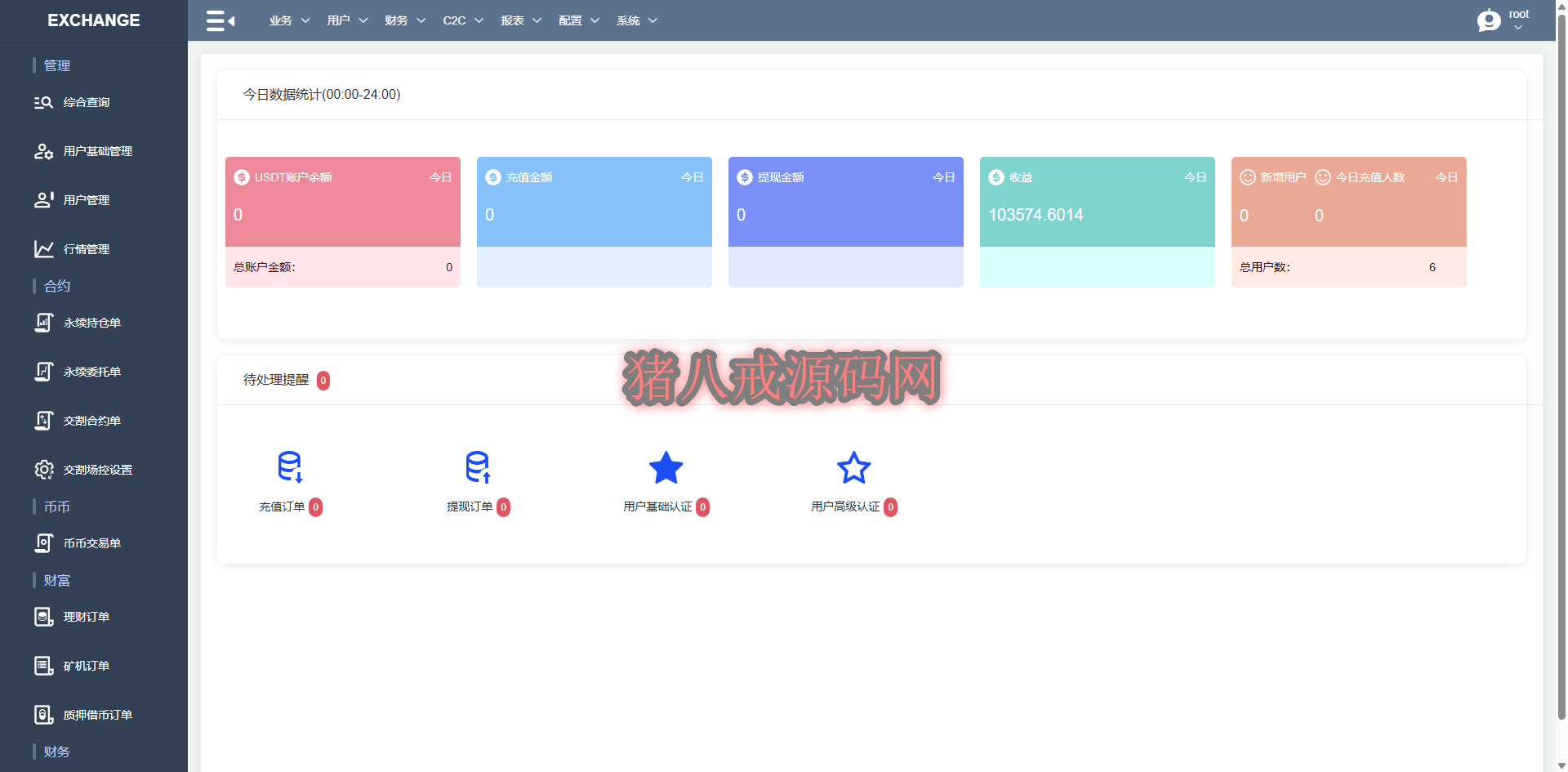This screenshot has height=772, width=1568.
Task: Click the 充值金额 coin icon
Action: (493, 177)
